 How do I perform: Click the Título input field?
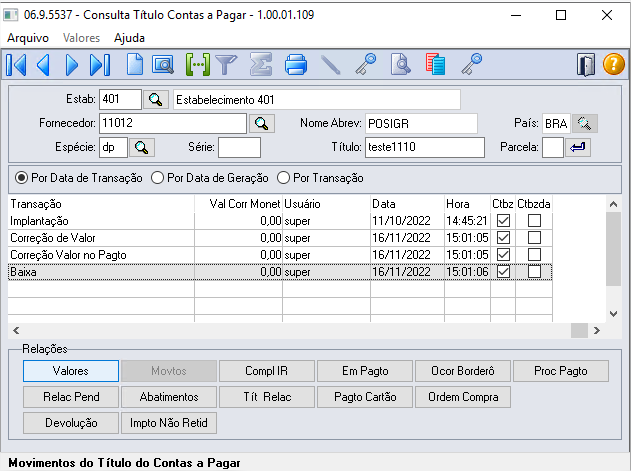[425, 147]
